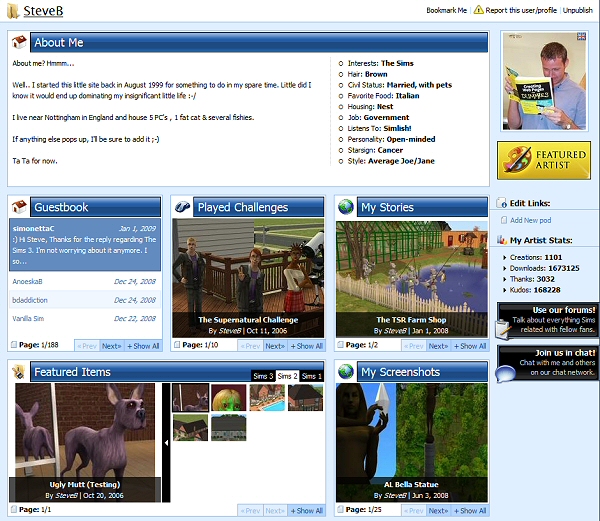Show all Played Challenges
Screen dimensions: 600x521
pos(306,345)
